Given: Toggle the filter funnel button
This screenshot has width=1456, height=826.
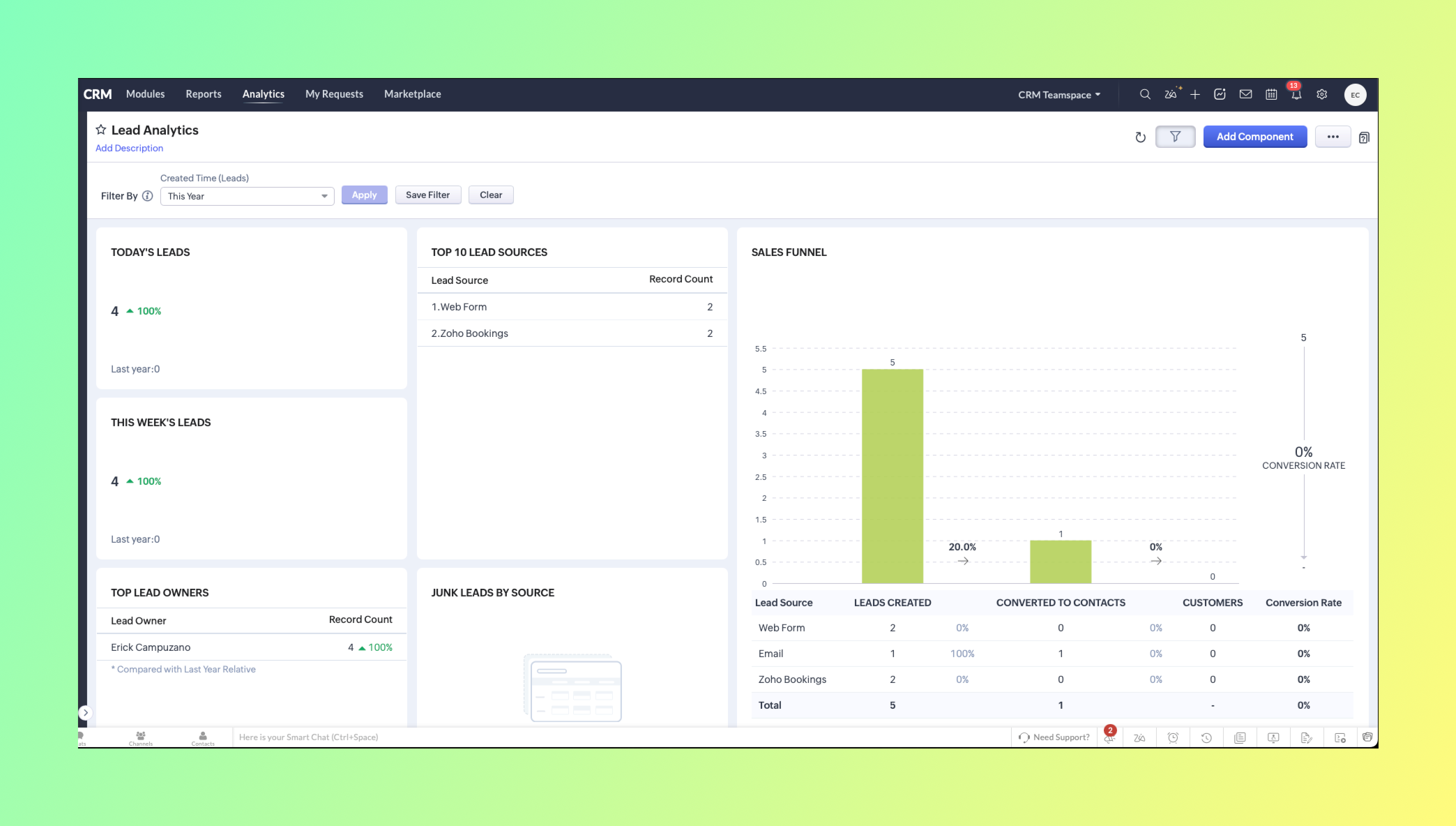Looking at the screenshot, I should point(1175,137).
